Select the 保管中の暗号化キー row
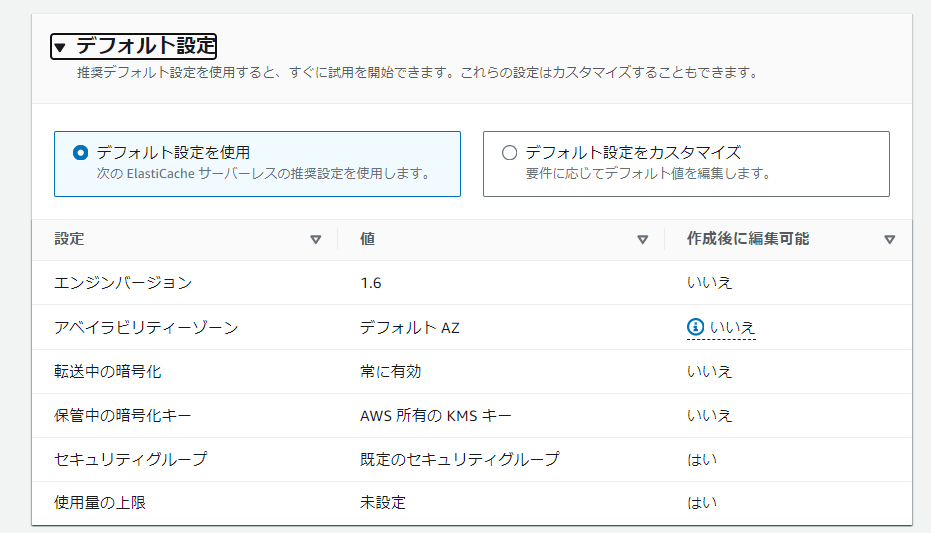The image size is (931, 533). [472, 415]
